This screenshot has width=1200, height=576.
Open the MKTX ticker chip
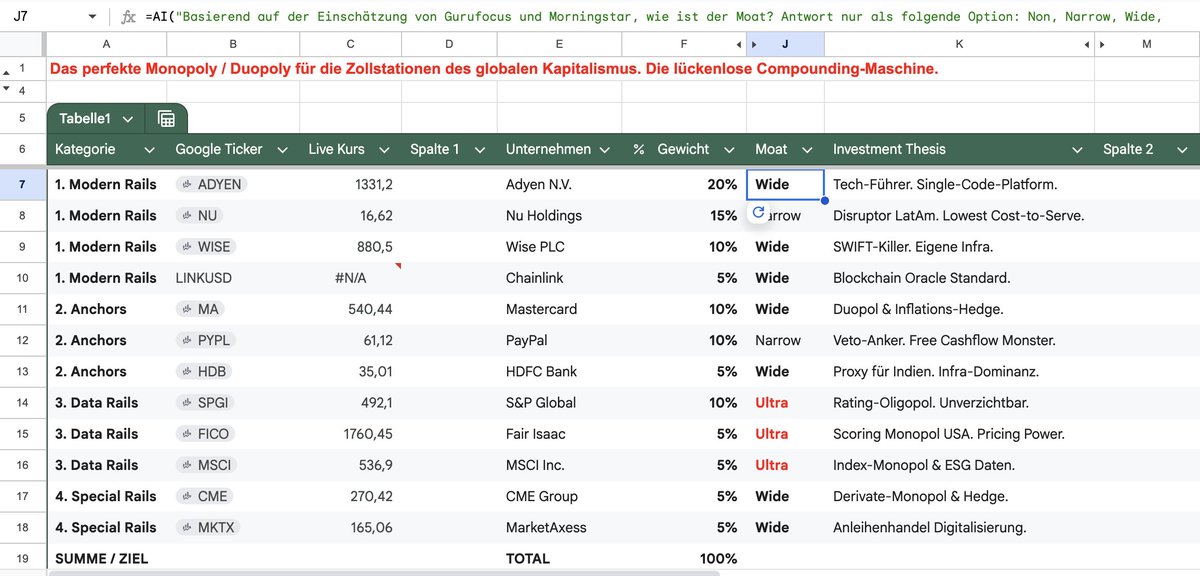[x=208, y=526]
